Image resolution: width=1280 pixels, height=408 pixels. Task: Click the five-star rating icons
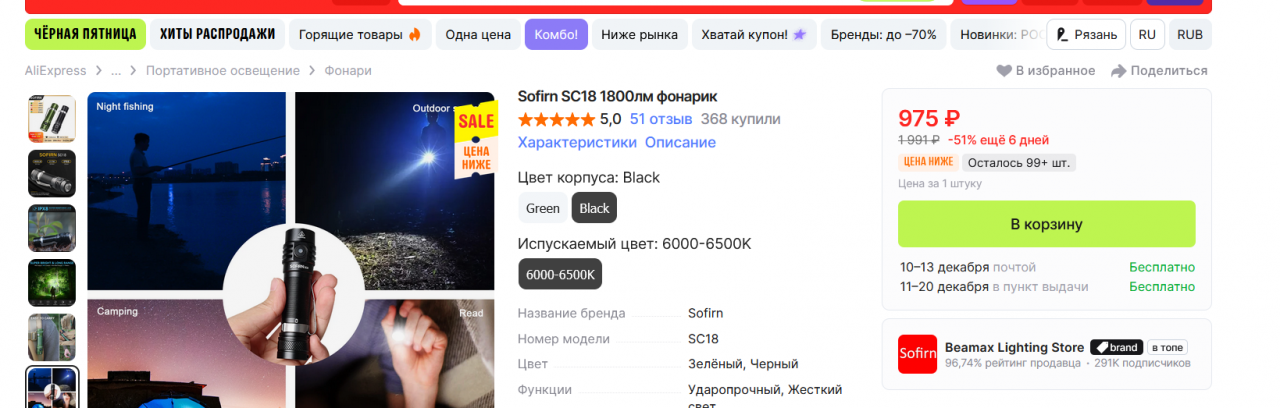tap(556, 119)
